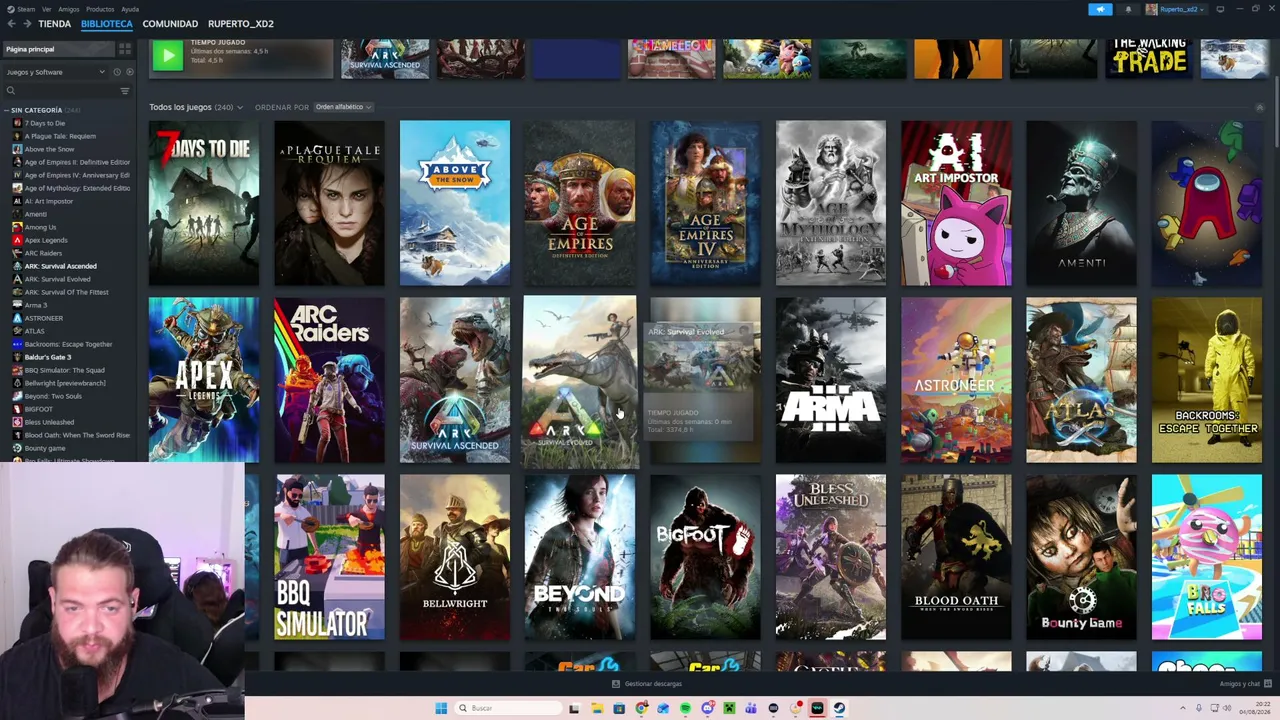
Task: Show ready-to-play games filter icon
Action: click(129, 72)
